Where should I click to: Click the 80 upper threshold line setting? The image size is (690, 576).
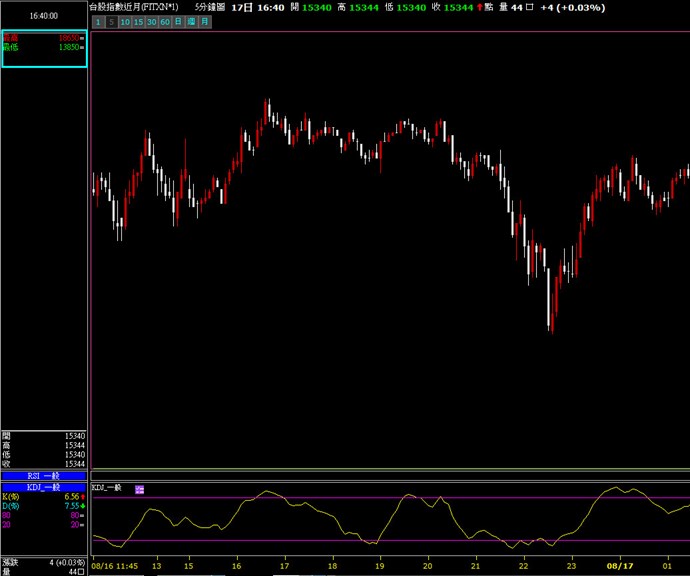(x=44, y=515)
